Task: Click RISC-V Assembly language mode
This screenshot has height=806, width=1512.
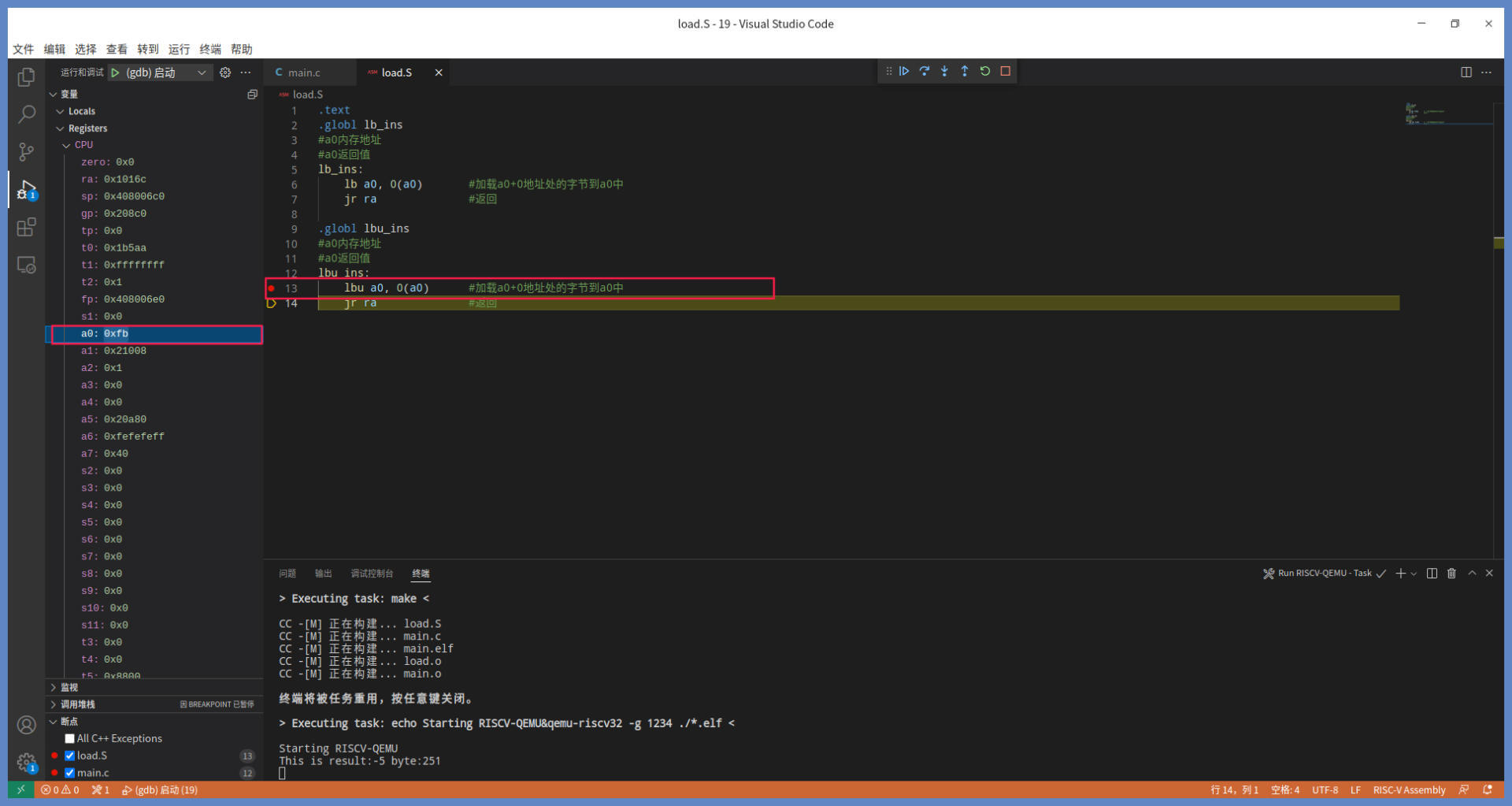Action: [1409, 790]
